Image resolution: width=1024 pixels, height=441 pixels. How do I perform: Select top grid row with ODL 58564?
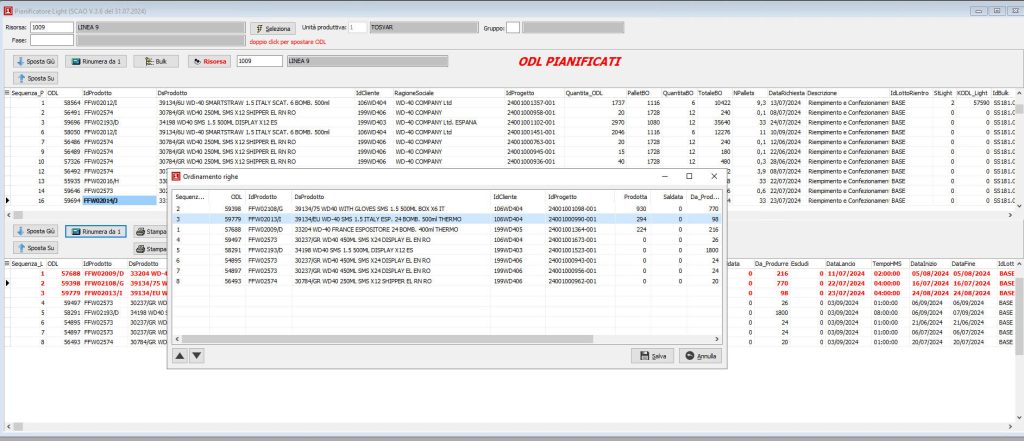509,103
